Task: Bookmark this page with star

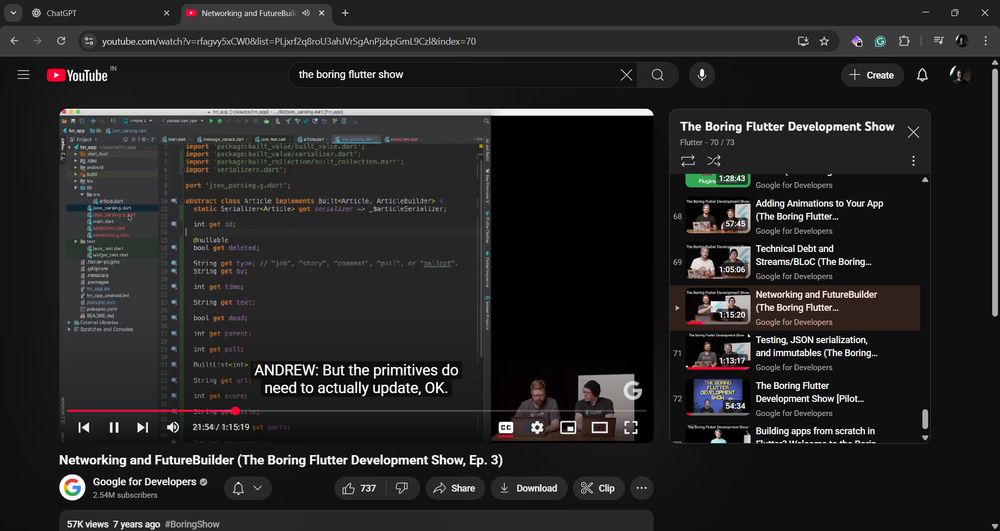Action: coord(824,41)
